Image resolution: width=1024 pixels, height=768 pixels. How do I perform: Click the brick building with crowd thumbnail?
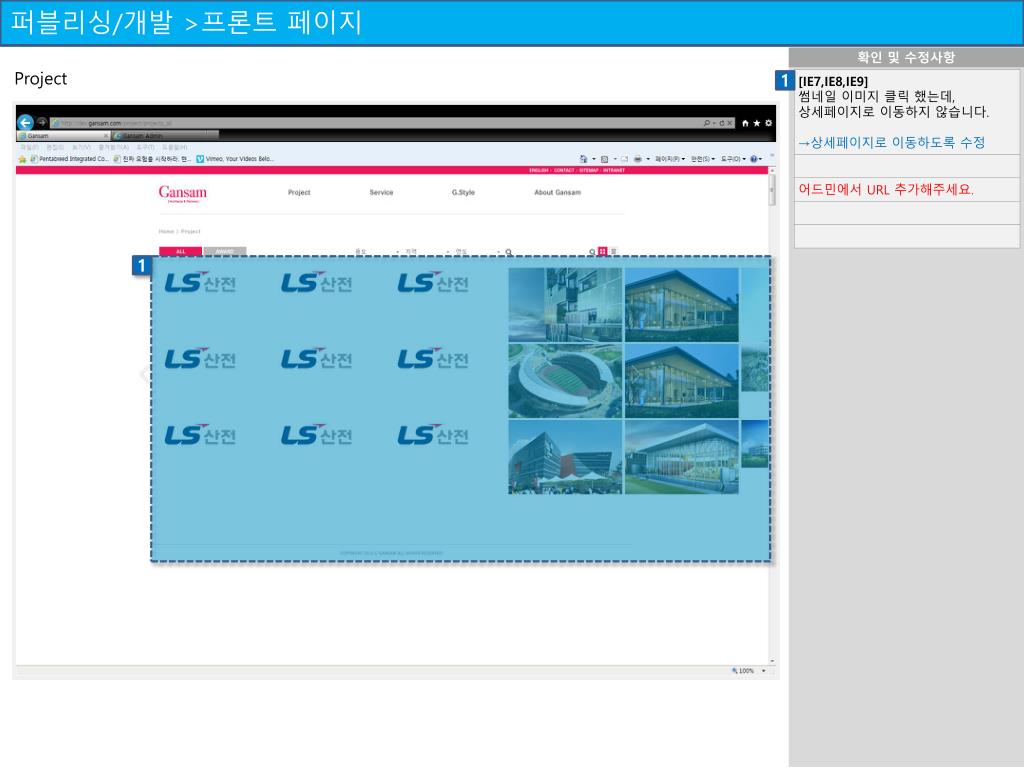tap(565, 456)
